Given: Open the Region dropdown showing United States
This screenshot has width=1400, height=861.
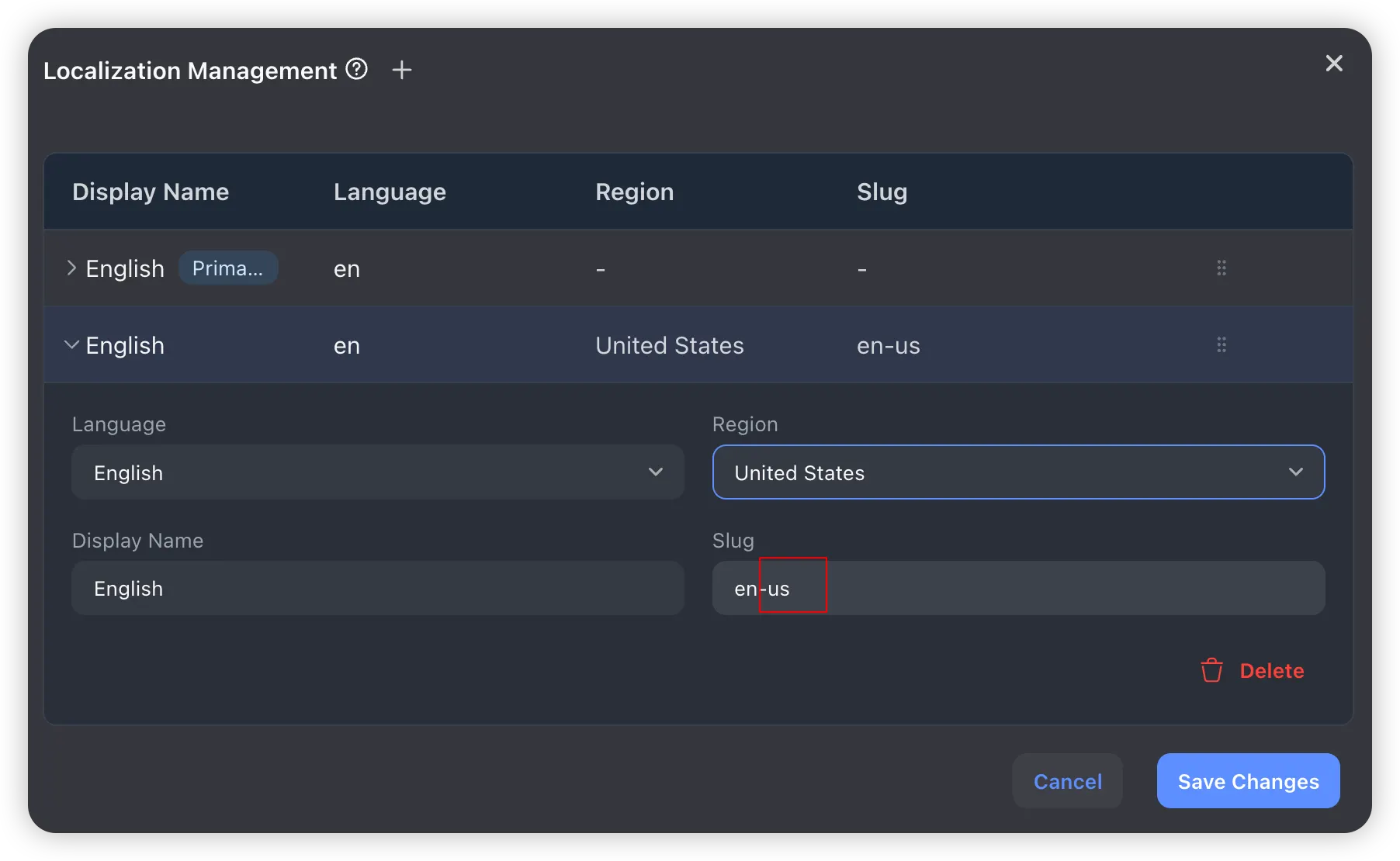Looking at the screenshot, I should coord(1017,472).
